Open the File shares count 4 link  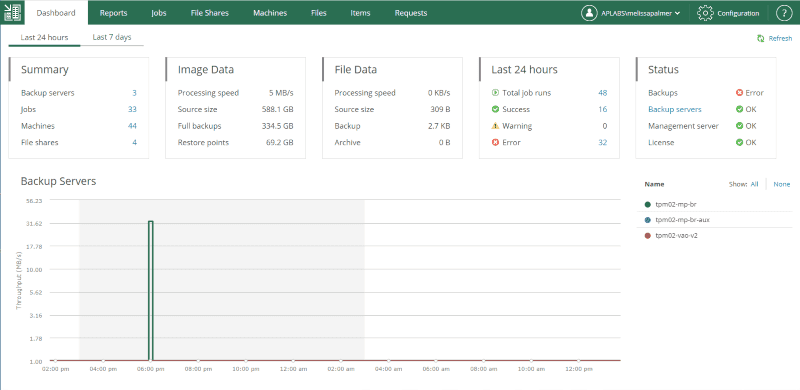pos(135,142)
